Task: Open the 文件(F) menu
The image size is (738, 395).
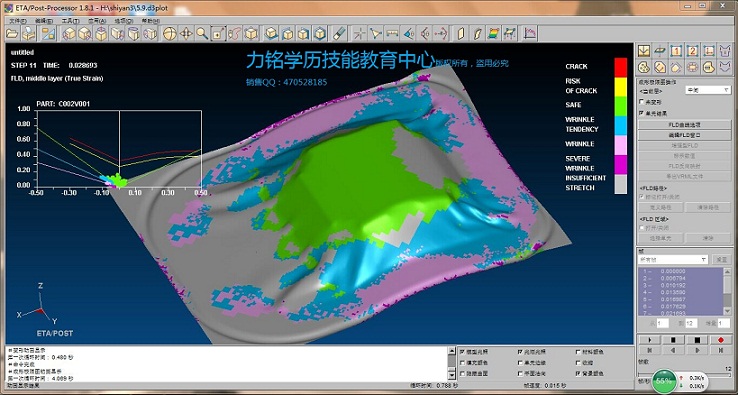Action: click(x=18, y=21)
